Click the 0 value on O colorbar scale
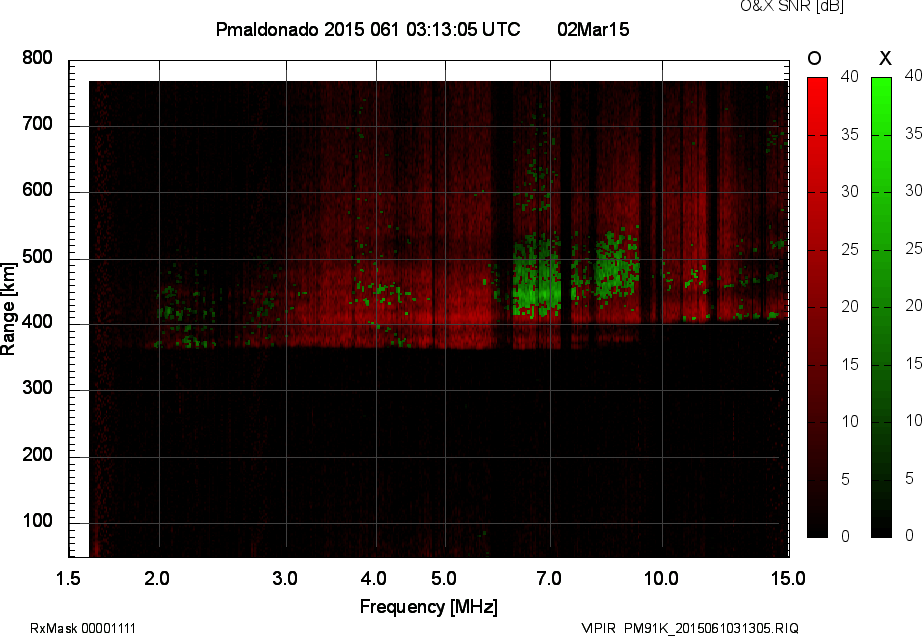The image size is (922, 636). [846, 535]
